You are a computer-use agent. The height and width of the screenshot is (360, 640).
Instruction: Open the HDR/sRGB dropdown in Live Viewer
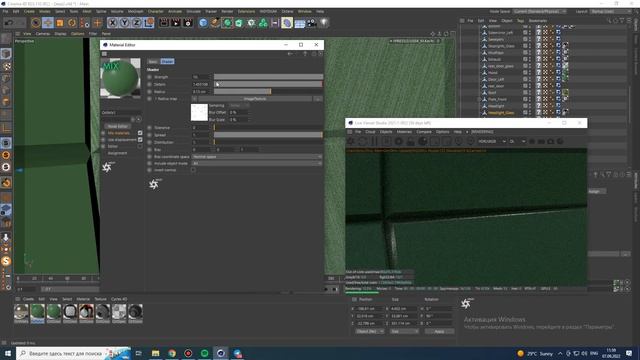click(x=492, y=141)
